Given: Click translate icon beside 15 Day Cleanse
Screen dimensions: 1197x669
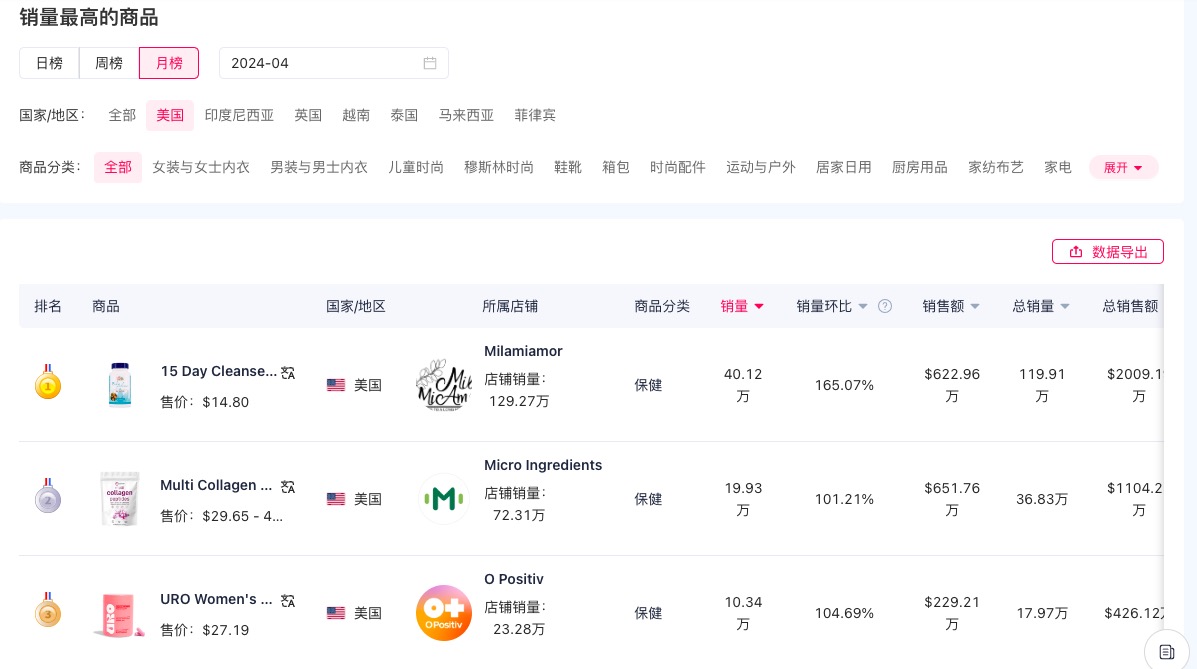Looking at the screenshot, I should (288, 372).
